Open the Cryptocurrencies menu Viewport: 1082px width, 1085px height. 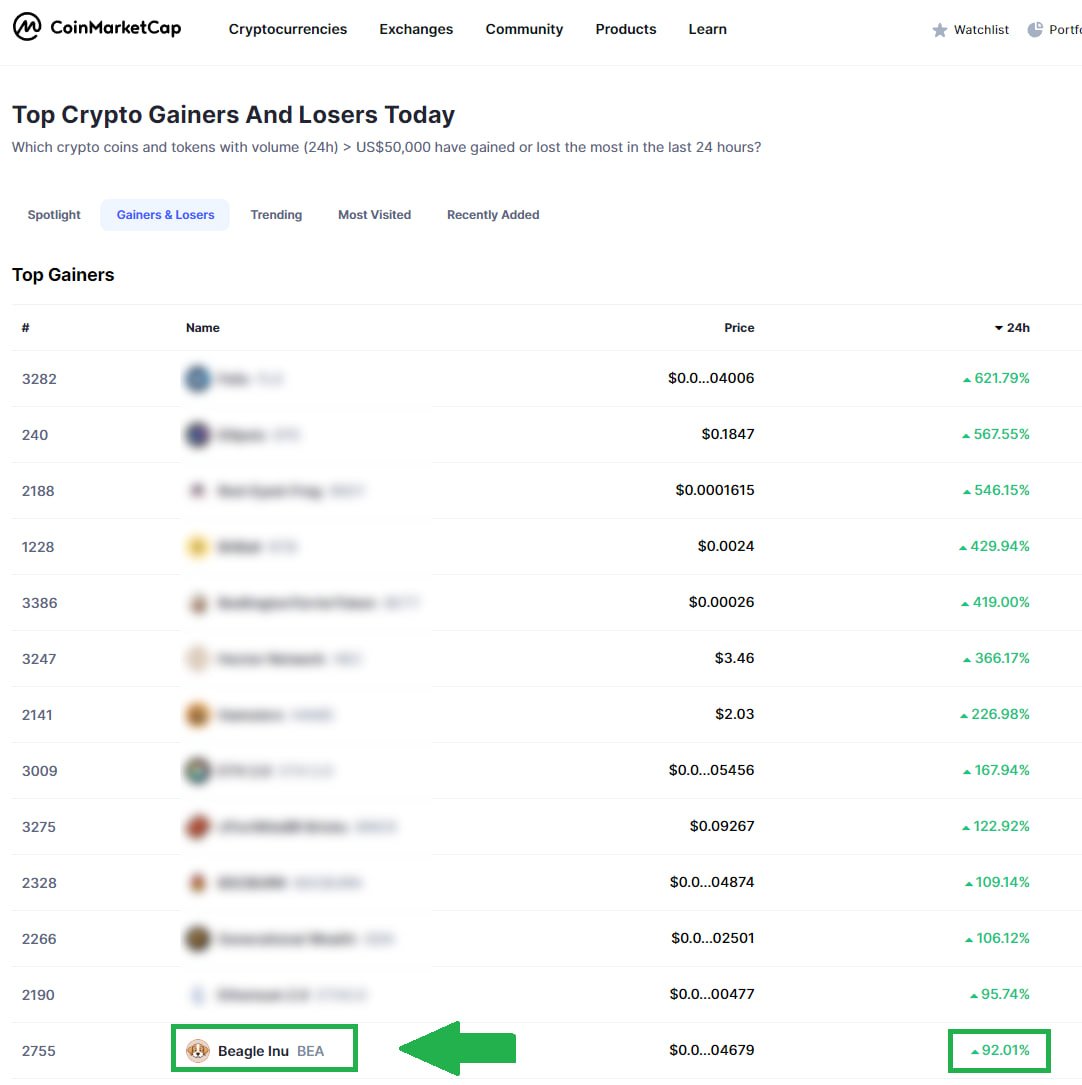(x=288, y=29)
